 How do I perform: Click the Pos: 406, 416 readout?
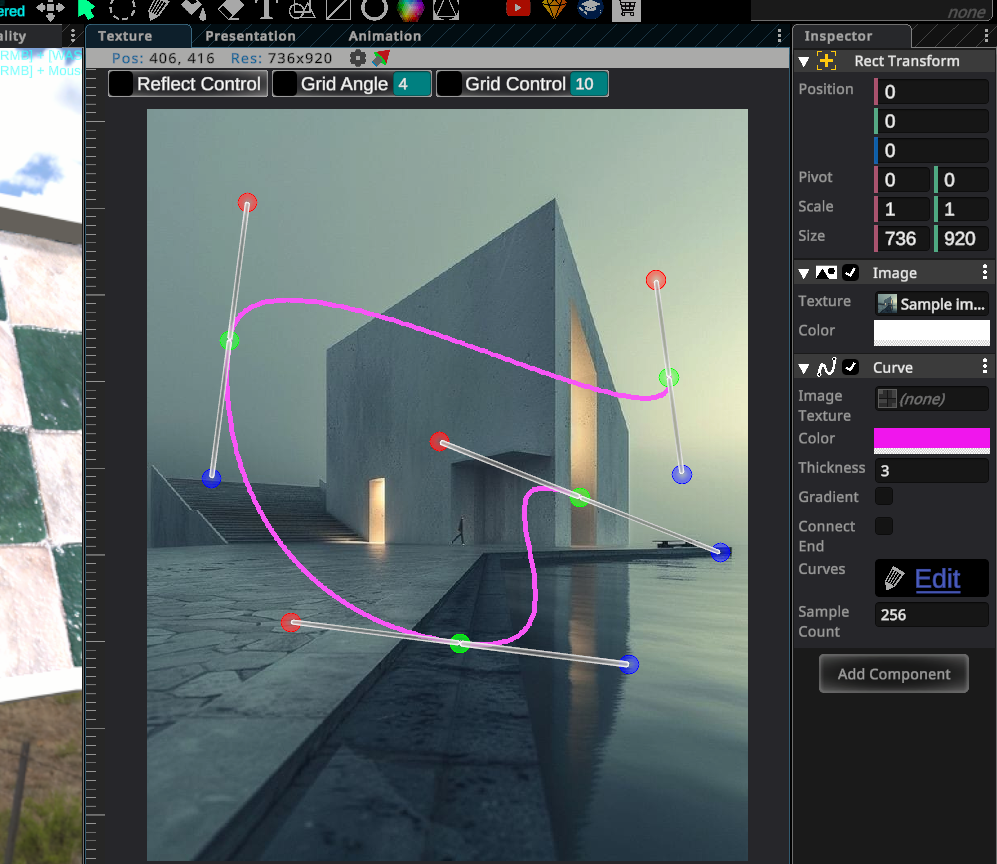tap(163, 58)
